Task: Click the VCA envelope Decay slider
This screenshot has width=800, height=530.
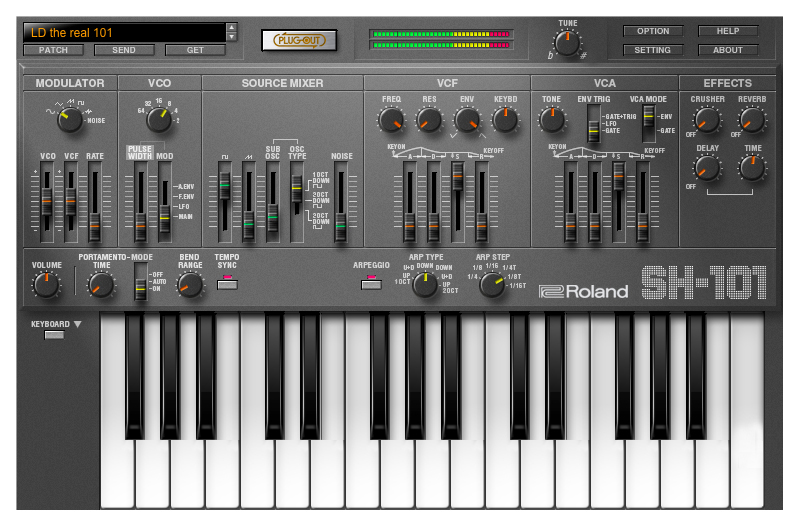Action: (594, 203)
